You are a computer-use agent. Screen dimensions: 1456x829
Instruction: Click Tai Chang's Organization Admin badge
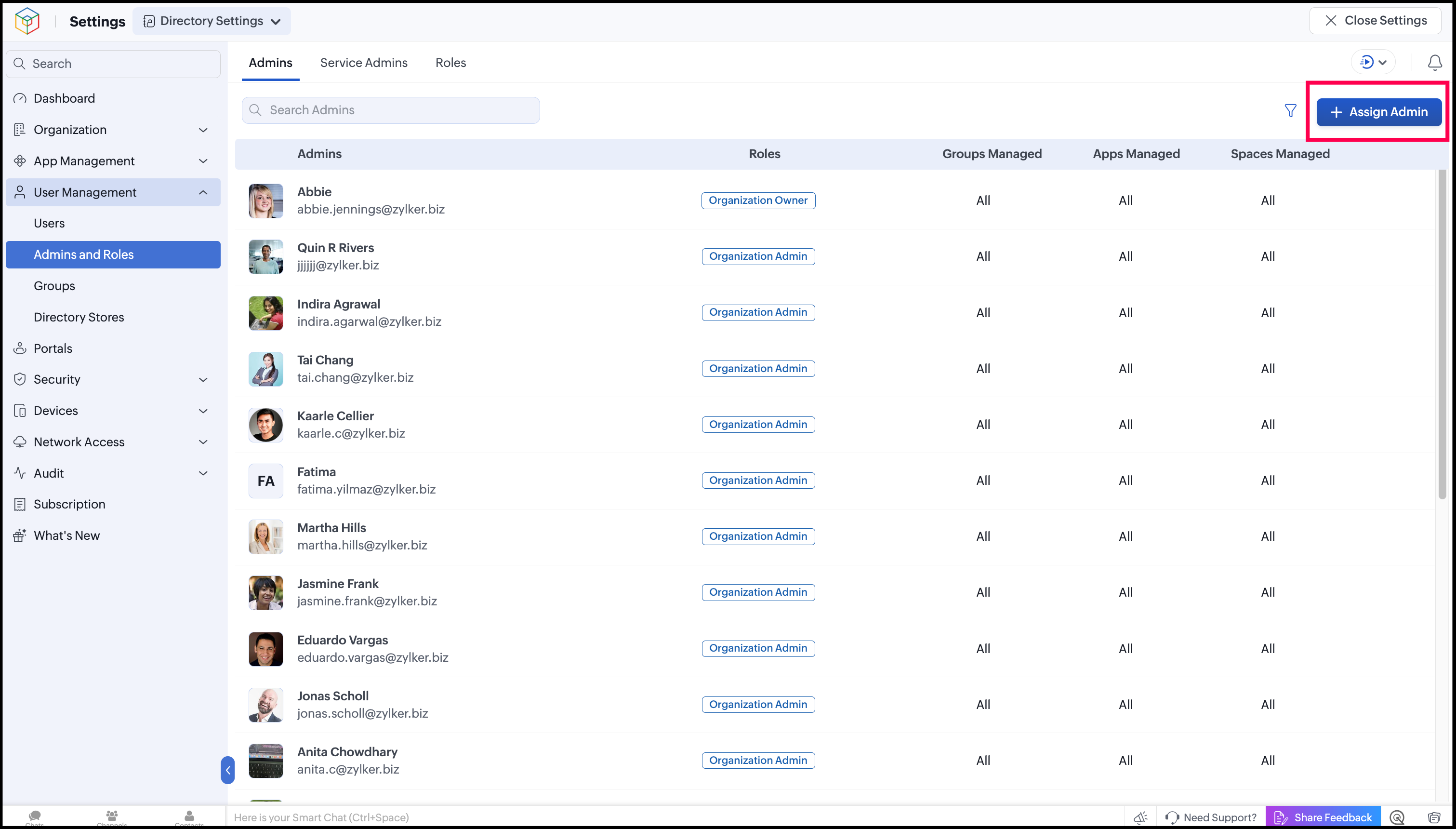(758, 368)
